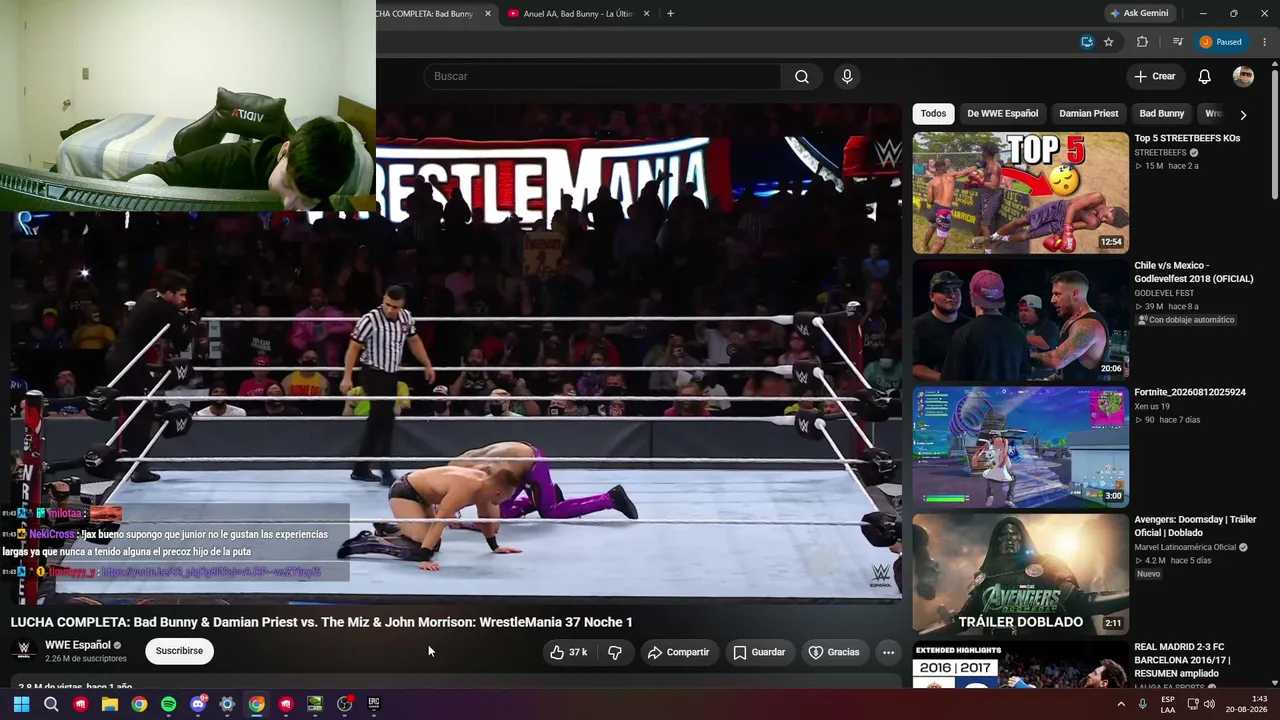This screenshot has height=720, width=1280.
Task: Open the Avengers: Doomsday trailer thumbnail
Action: 1020,574
